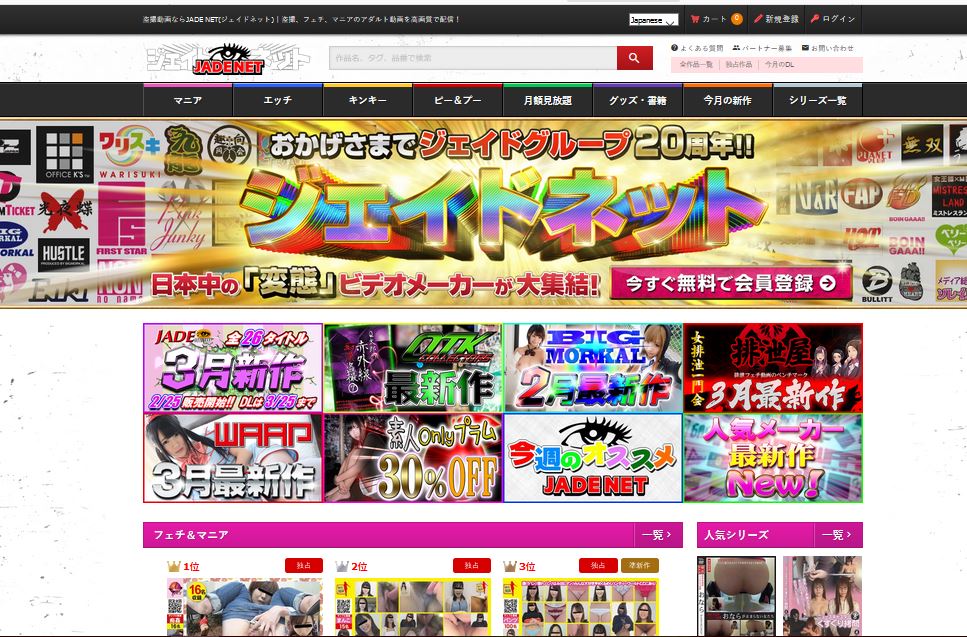Click the key icon for ログイン
This screenshot has width=967, height=637.
point(815,19)
